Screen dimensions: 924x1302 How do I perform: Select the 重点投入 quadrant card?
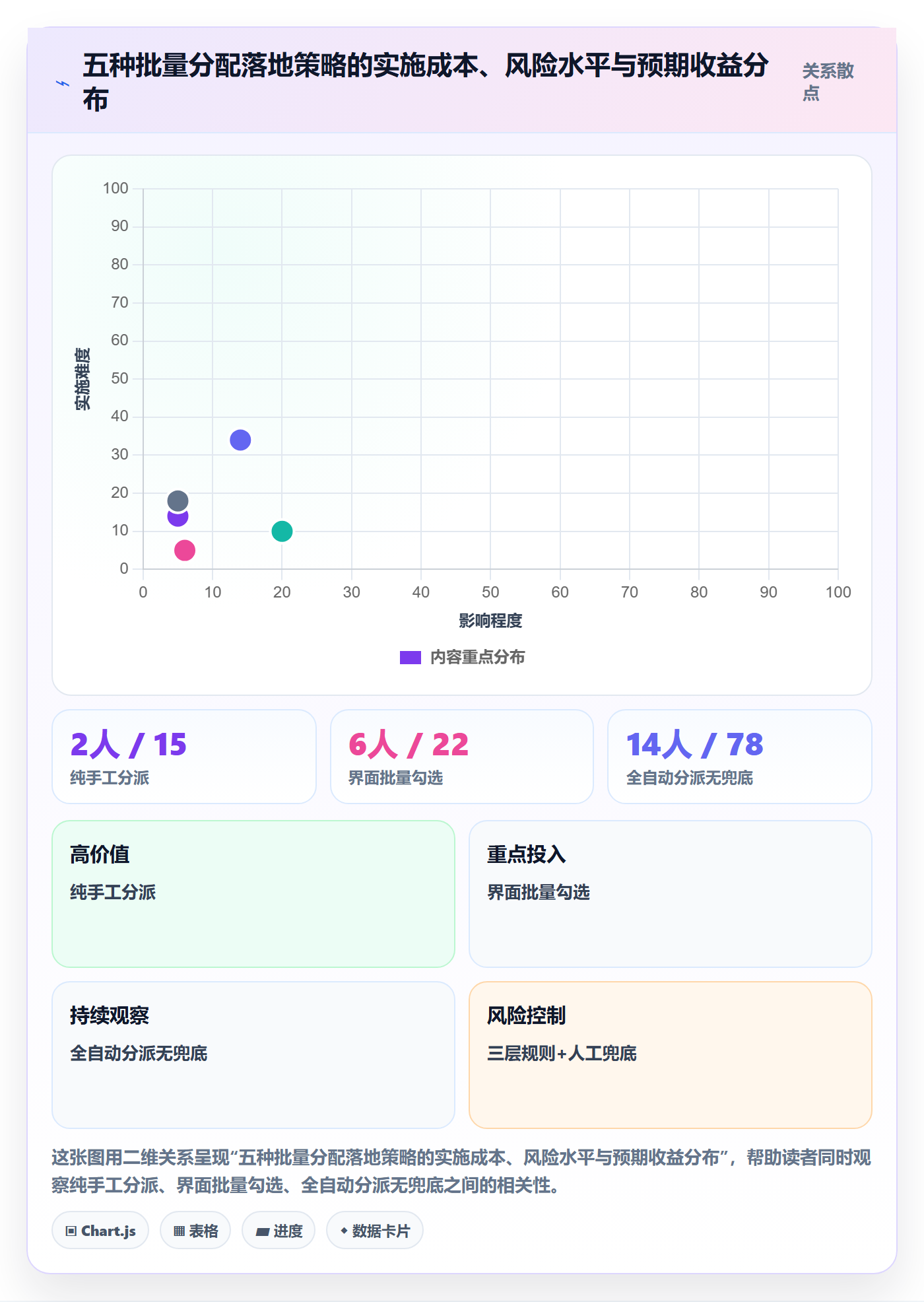click(x=671, y=894)
